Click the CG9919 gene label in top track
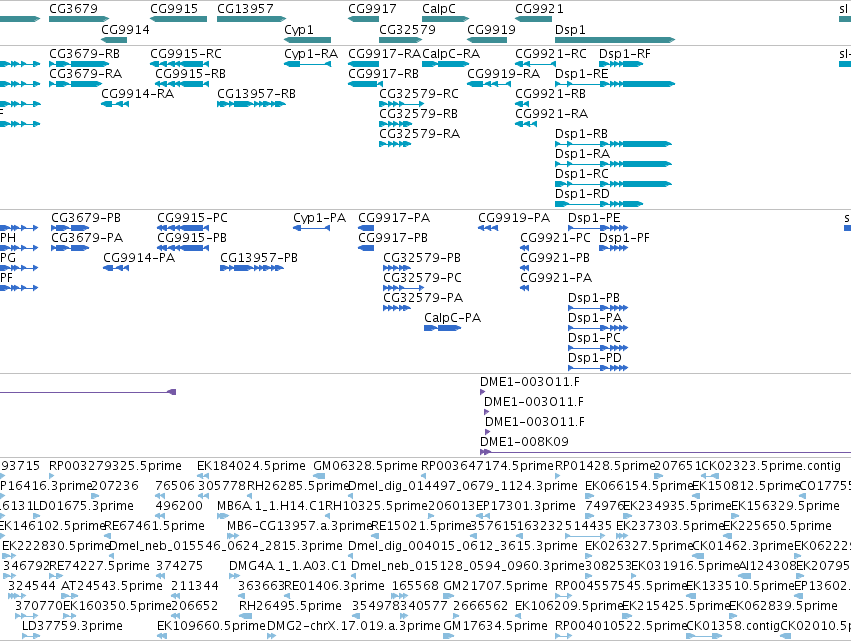The image size is (851, 641). [491, 29]
